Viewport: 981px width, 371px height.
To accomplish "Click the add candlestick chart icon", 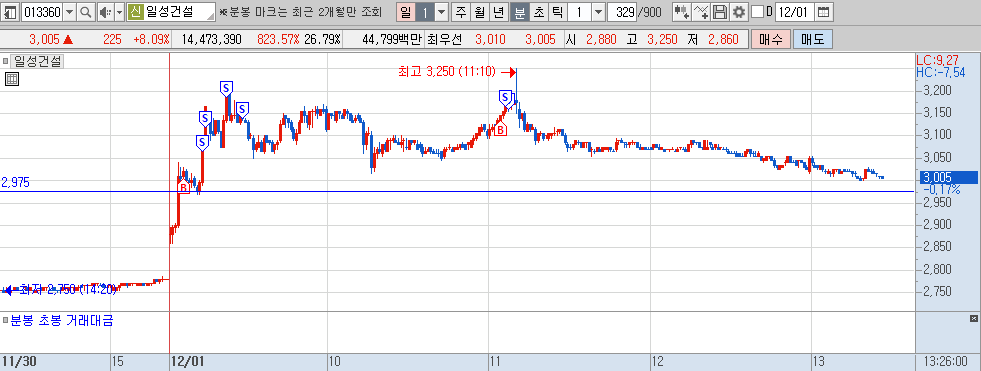I will coord(682,11).
